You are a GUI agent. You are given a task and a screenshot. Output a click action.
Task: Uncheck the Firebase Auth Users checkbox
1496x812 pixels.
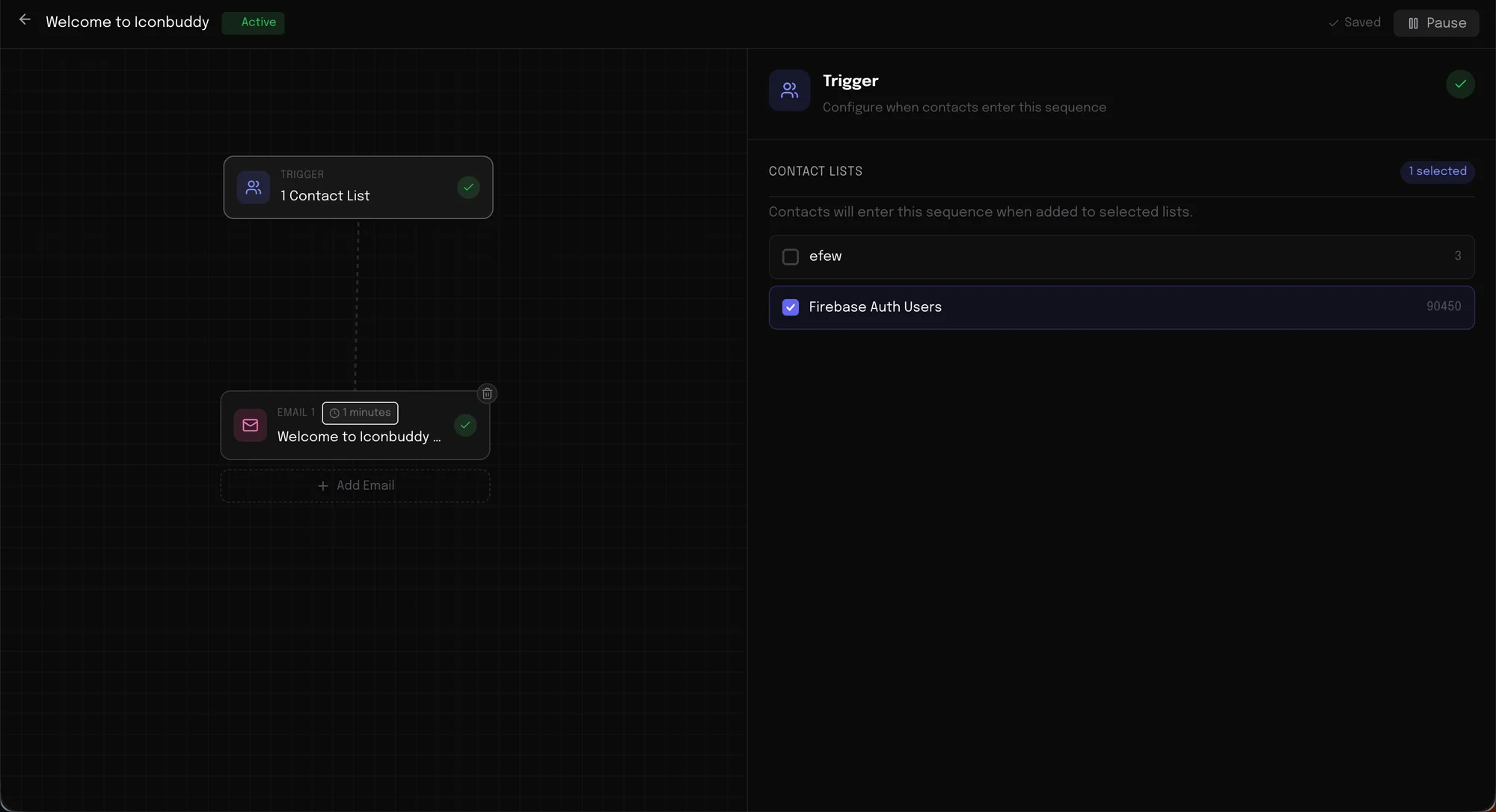[x=791, y=307]
